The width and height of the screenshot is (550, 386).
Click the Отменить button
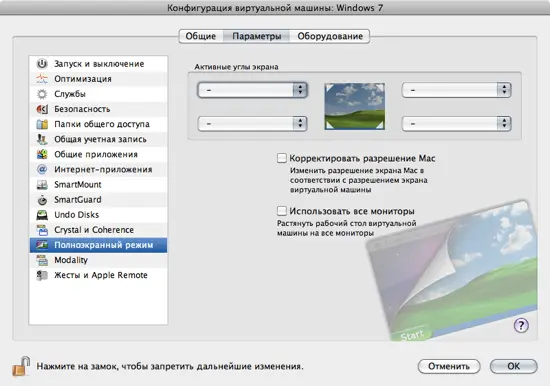tap(449, 366)
